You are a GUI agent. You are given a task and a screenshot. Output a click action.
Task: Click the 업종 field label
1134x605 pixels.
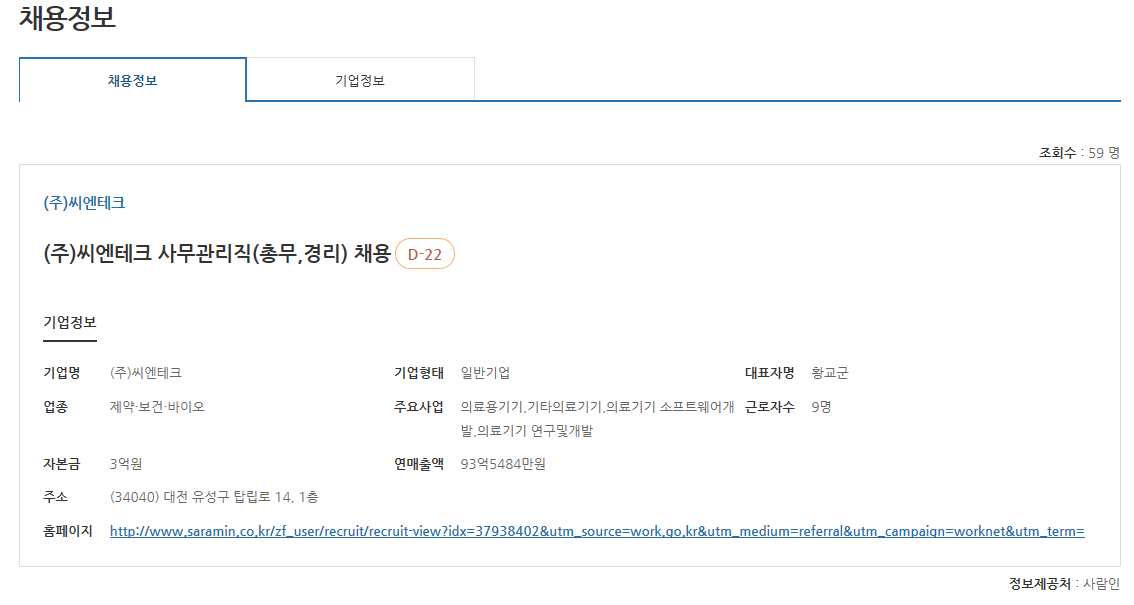pyautogui.click(x=56, y=407)
